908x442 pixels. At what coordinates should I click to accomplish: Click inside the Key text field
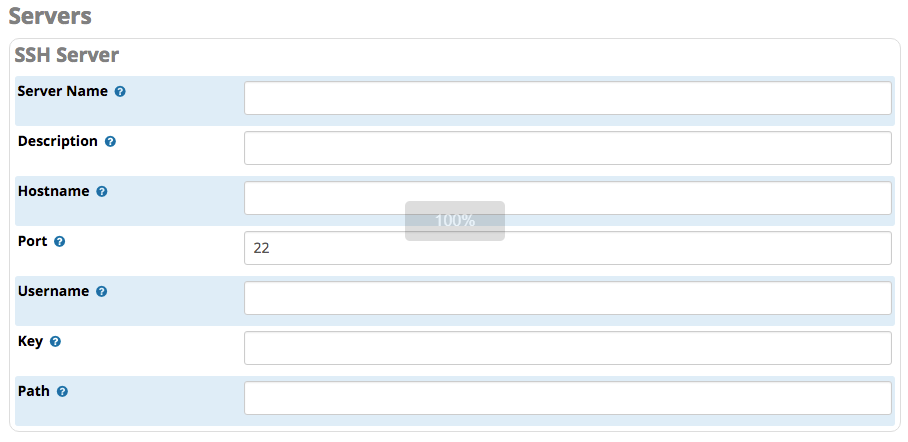pos(568,348)
